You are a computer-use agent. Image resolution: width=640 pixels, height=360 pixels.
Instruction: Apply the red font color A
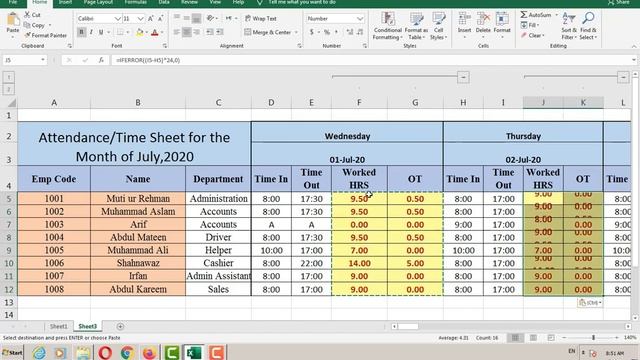(155, 32)
